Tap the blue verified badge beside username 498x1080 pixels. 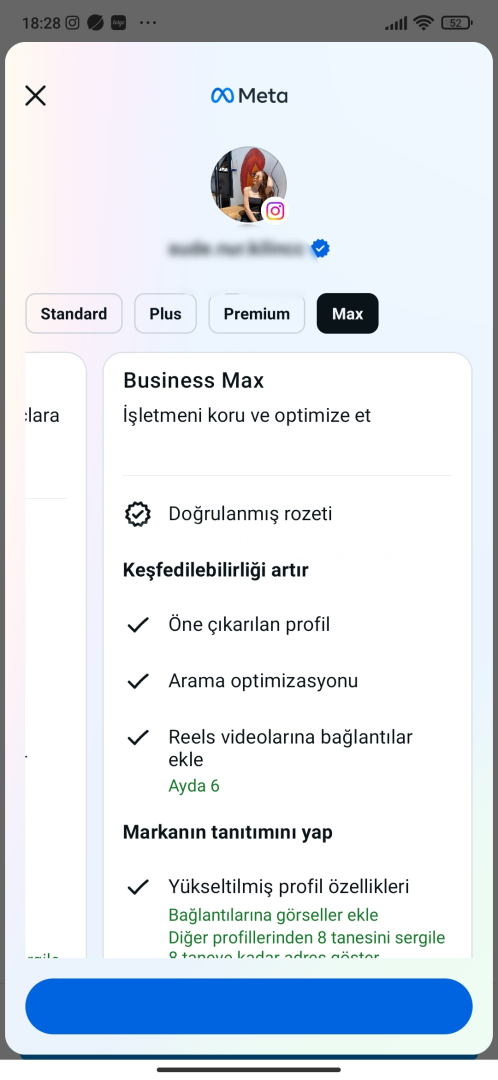coord(320,248)
